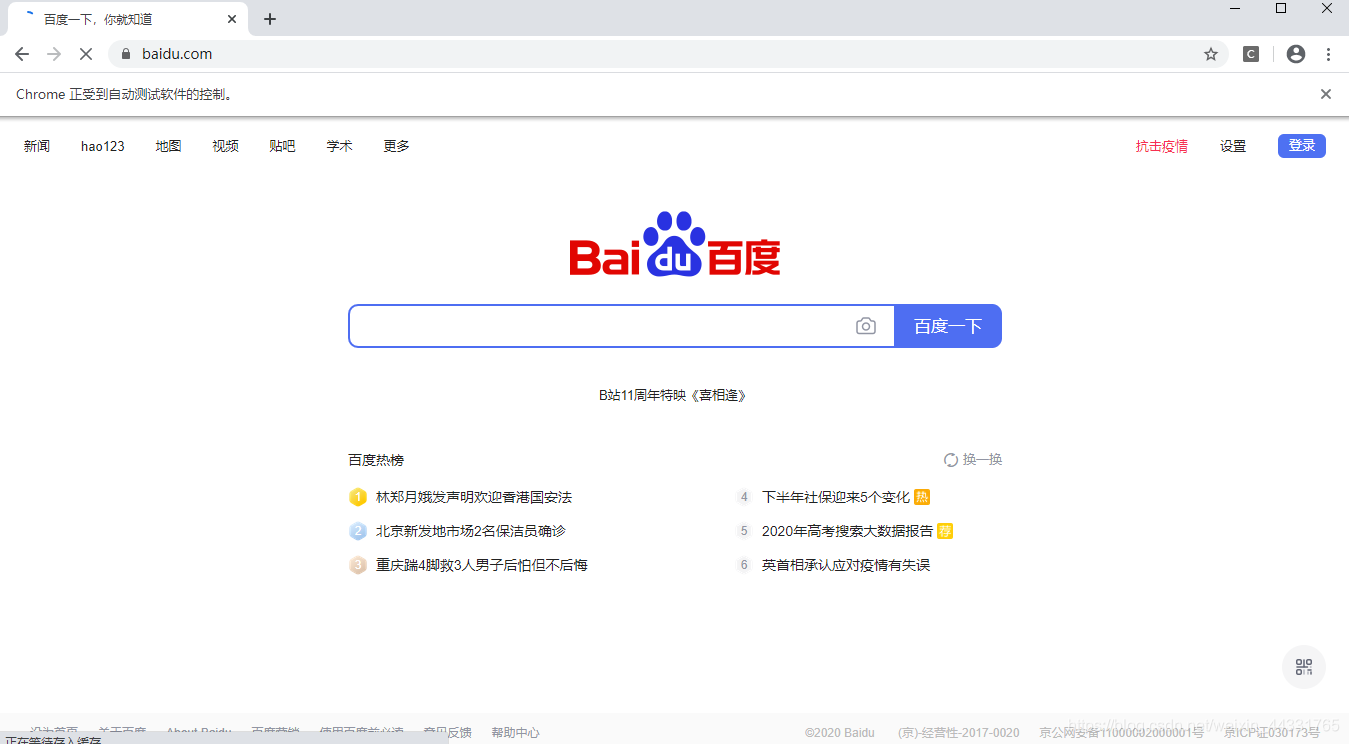The width and height of the screenshot is (1349, 744).
Task: Click the 换一换 refresh icon
Action: click(x=951, y=460)
